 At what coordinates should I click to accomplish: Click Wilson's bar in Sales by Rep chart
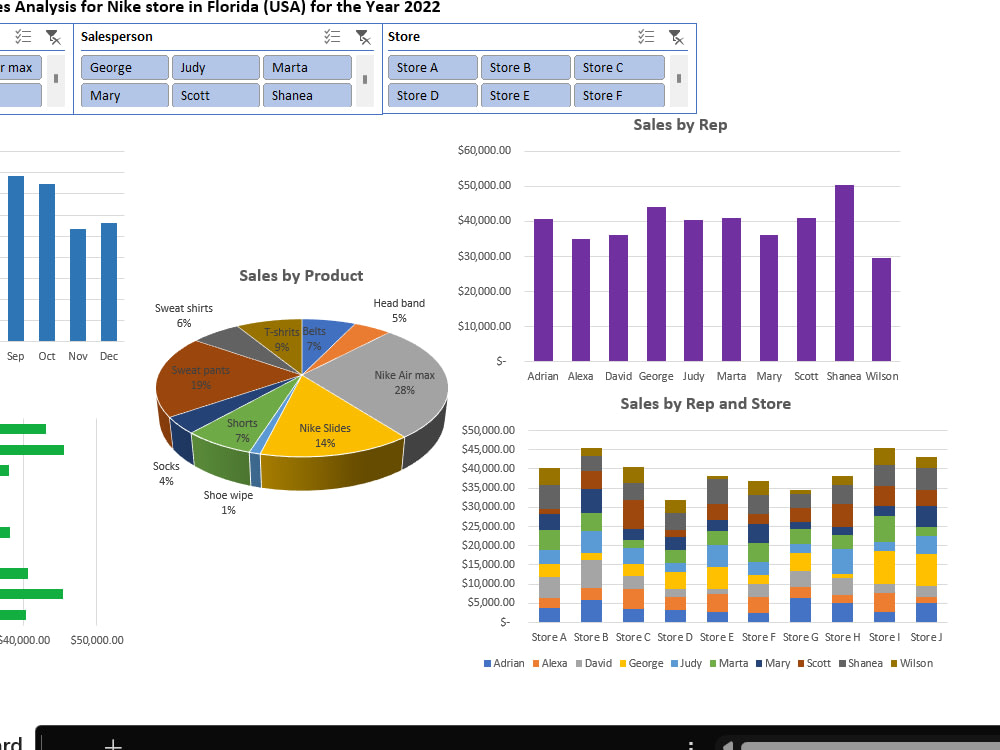click(881, 309)
